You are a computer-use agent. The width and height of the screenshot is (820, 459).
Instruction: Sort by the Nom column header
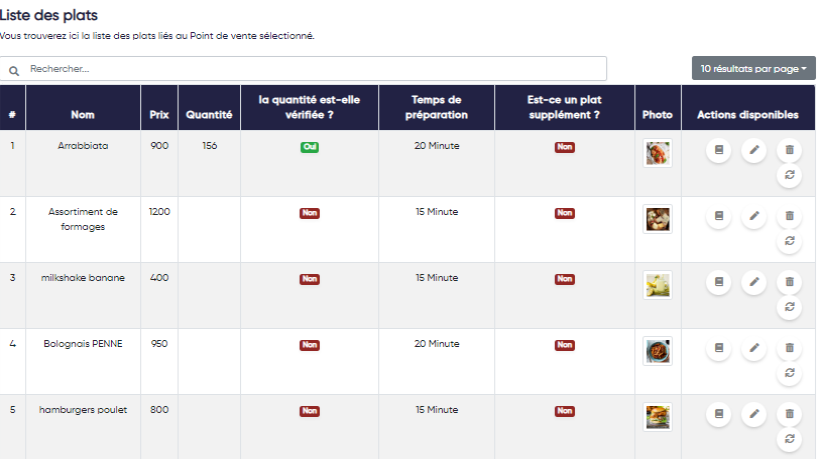click(x=83, y=115)
